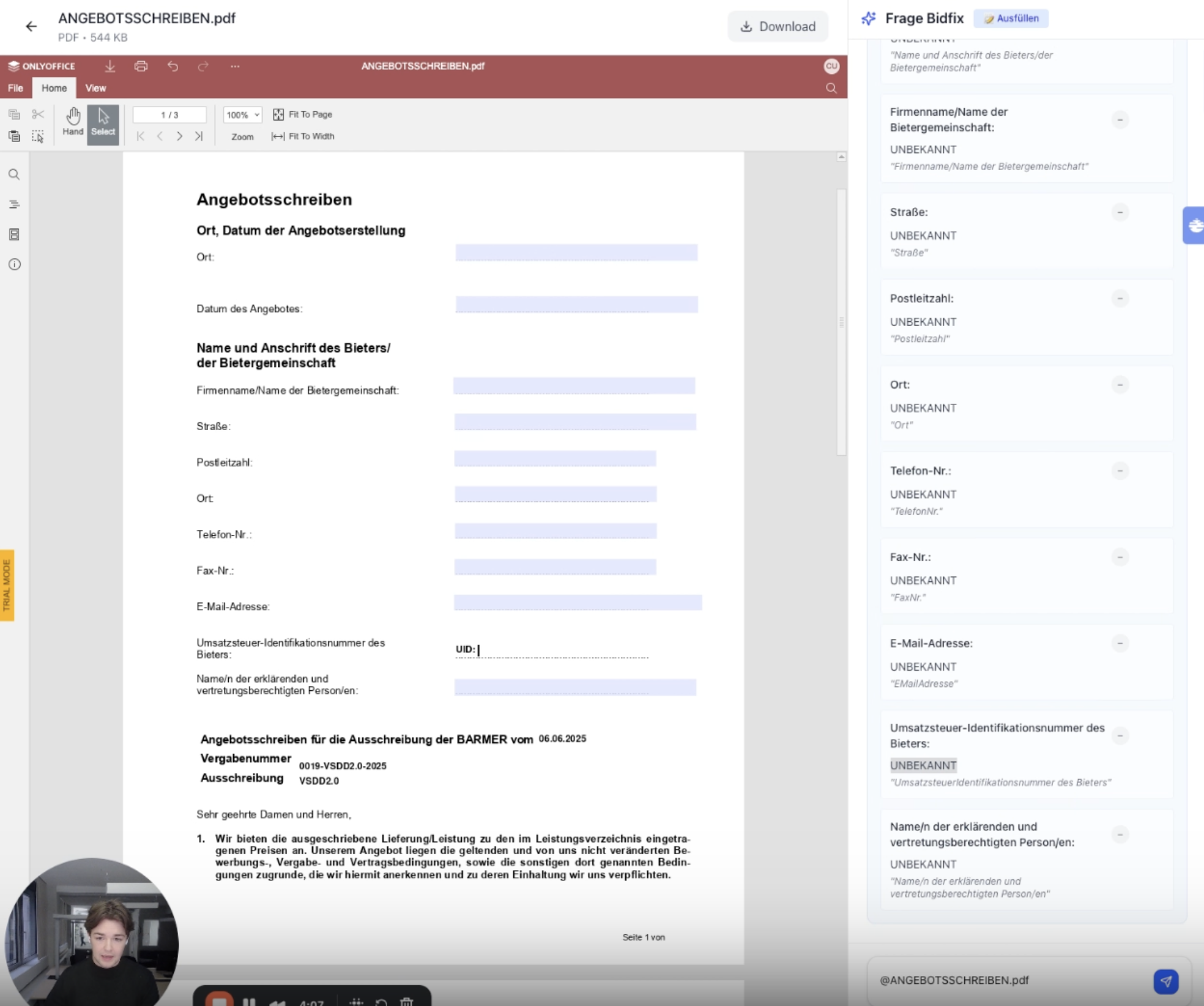Open the 100% zoom dropdown
1204x1006 pixels.
point(242,115)
